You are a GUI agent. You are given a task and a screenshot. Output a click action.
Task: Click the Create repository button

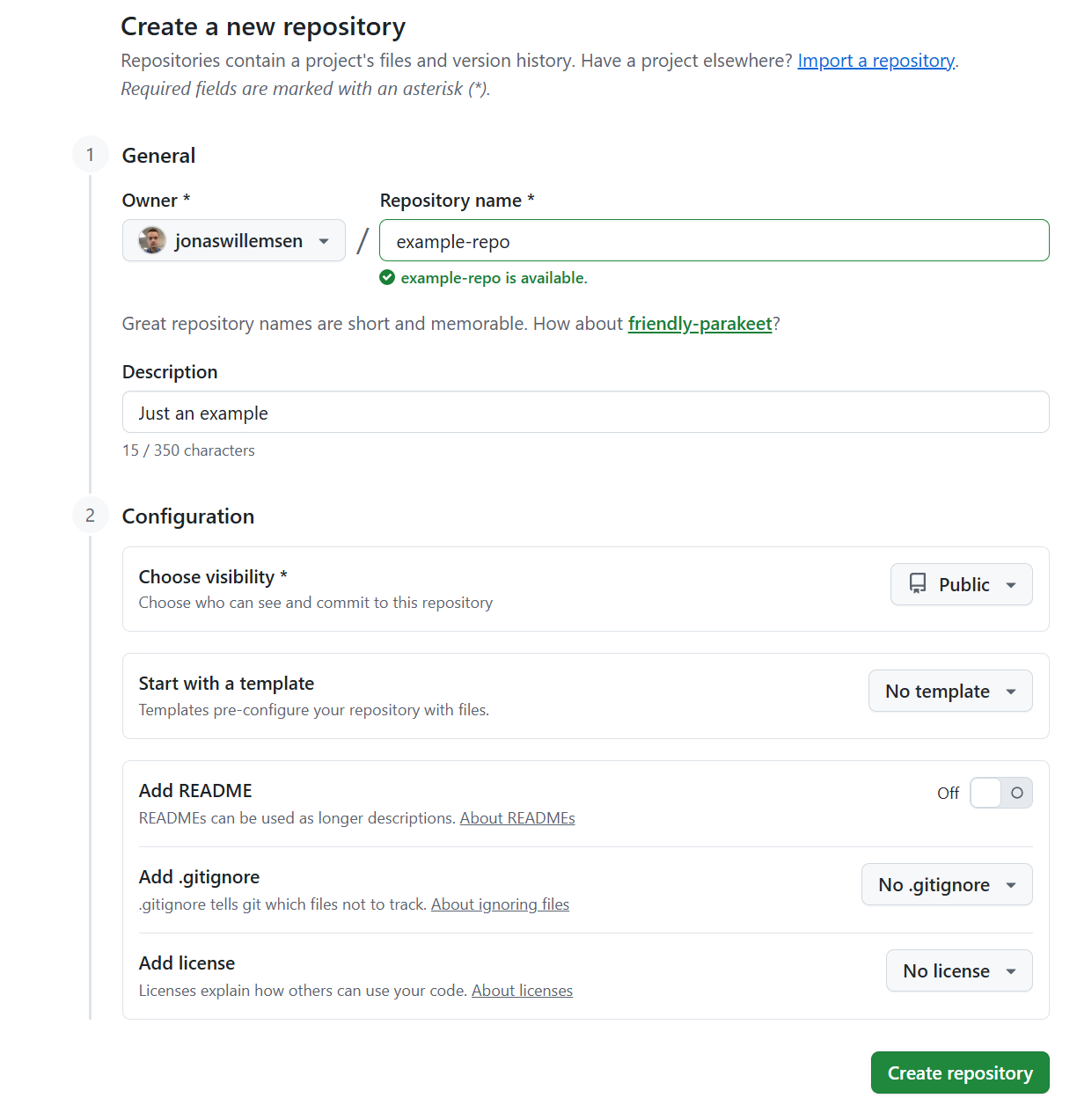[x=959, y=1072]
